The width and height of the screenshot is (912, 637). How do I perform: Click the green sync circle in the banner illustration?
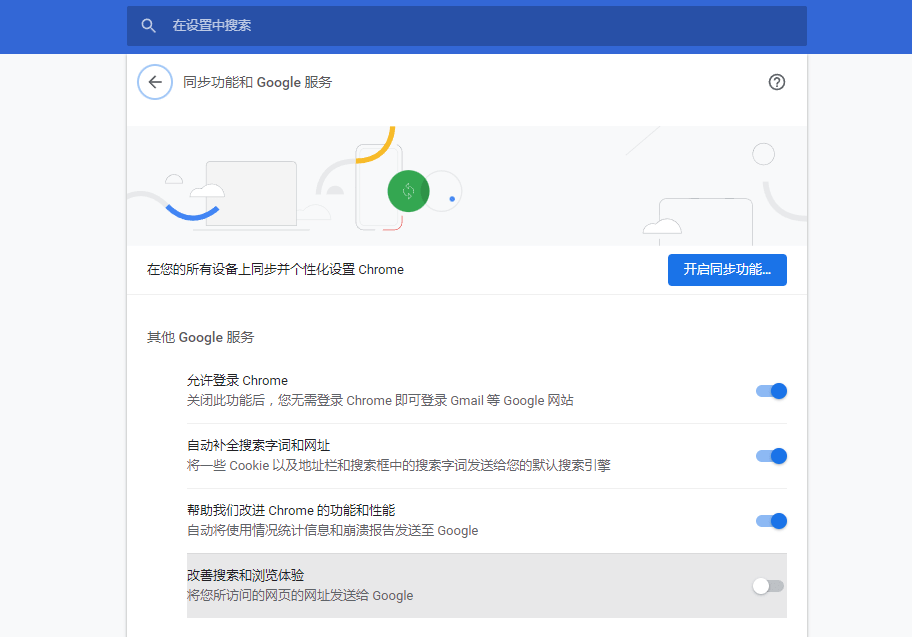point(408,191)
